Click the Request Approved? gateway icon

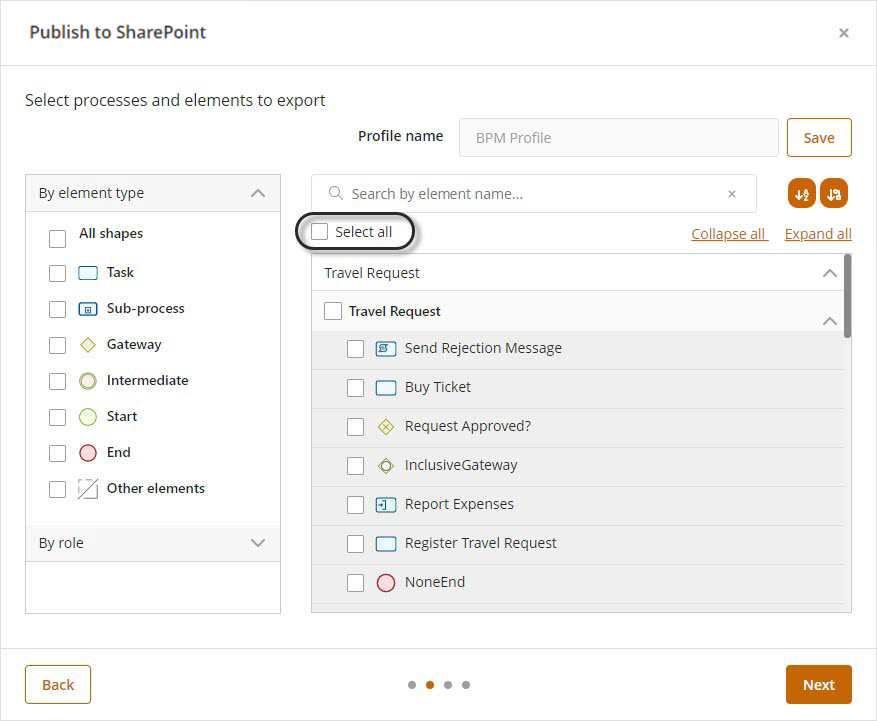[386, 427]
